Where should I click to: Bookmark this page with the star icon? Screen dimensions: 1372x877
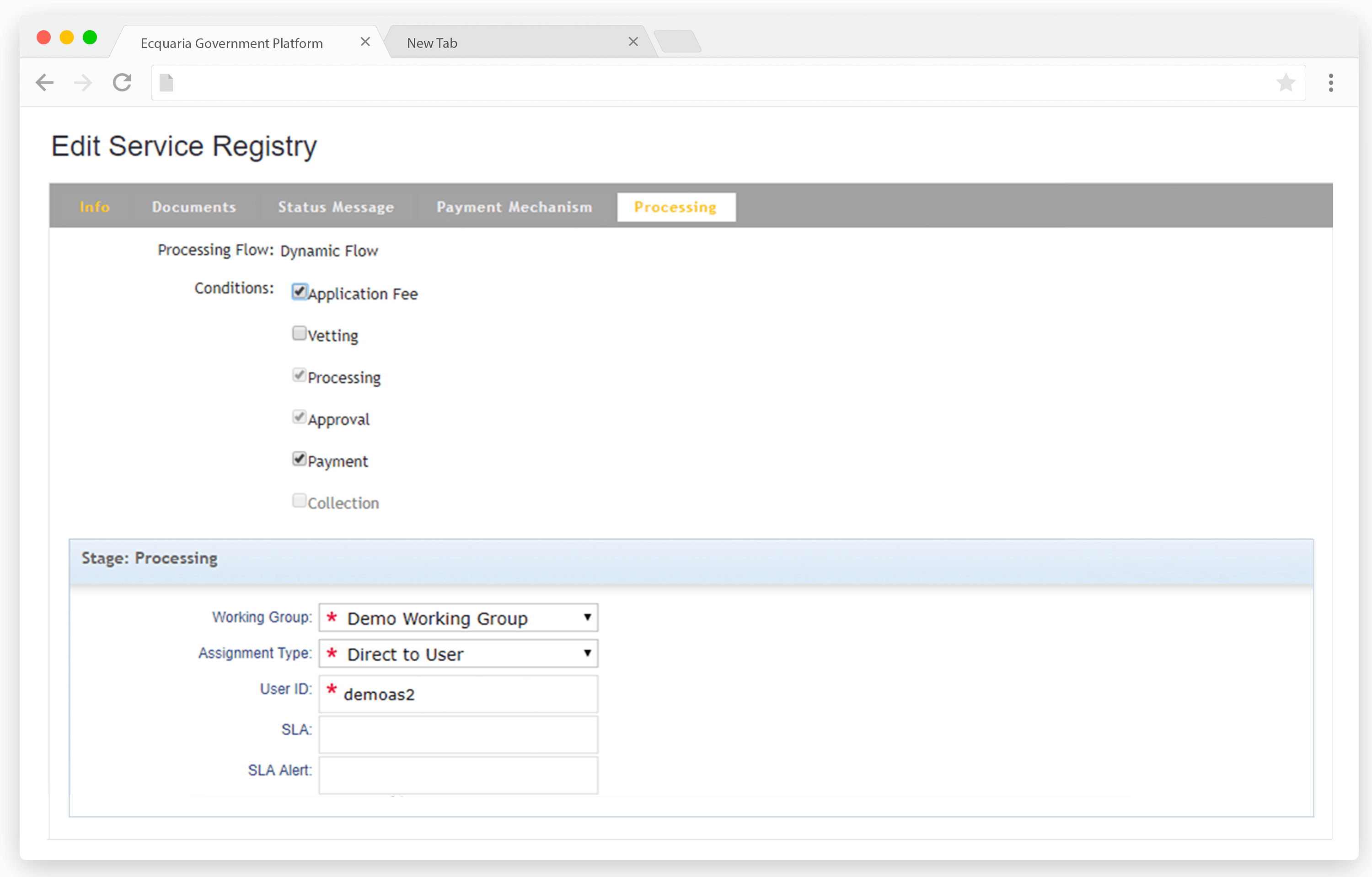pyautogui.click(x=1286, y=83)
